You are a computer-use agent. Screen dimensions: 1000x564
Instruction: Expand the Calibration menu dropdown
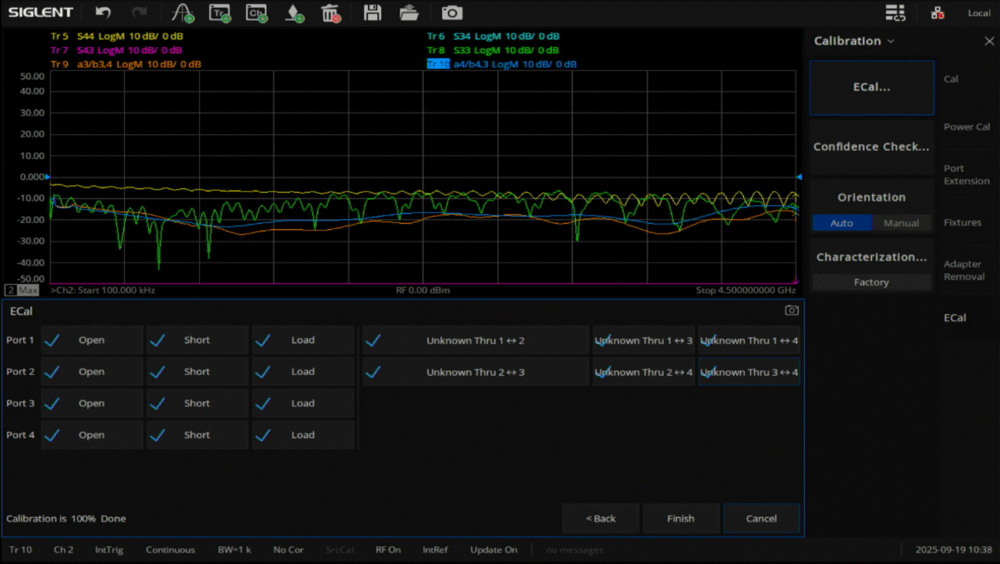point(854,41)
